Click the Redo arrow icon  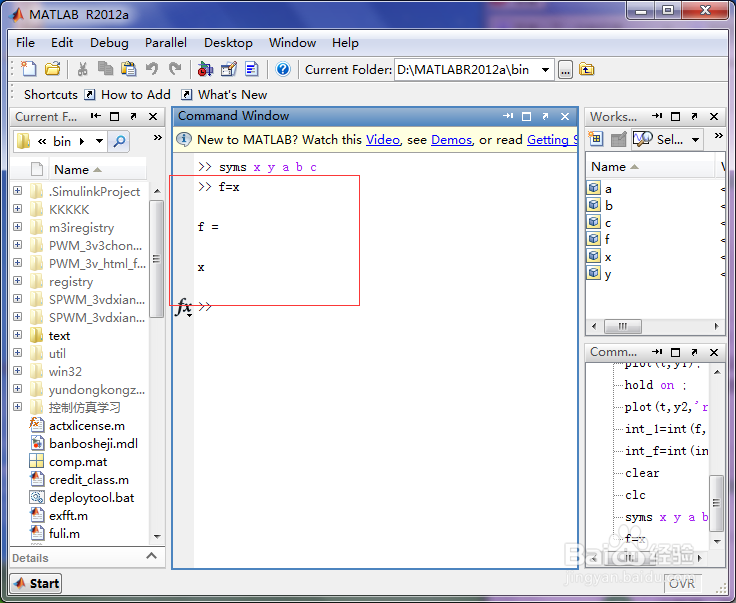pos(175,69)
